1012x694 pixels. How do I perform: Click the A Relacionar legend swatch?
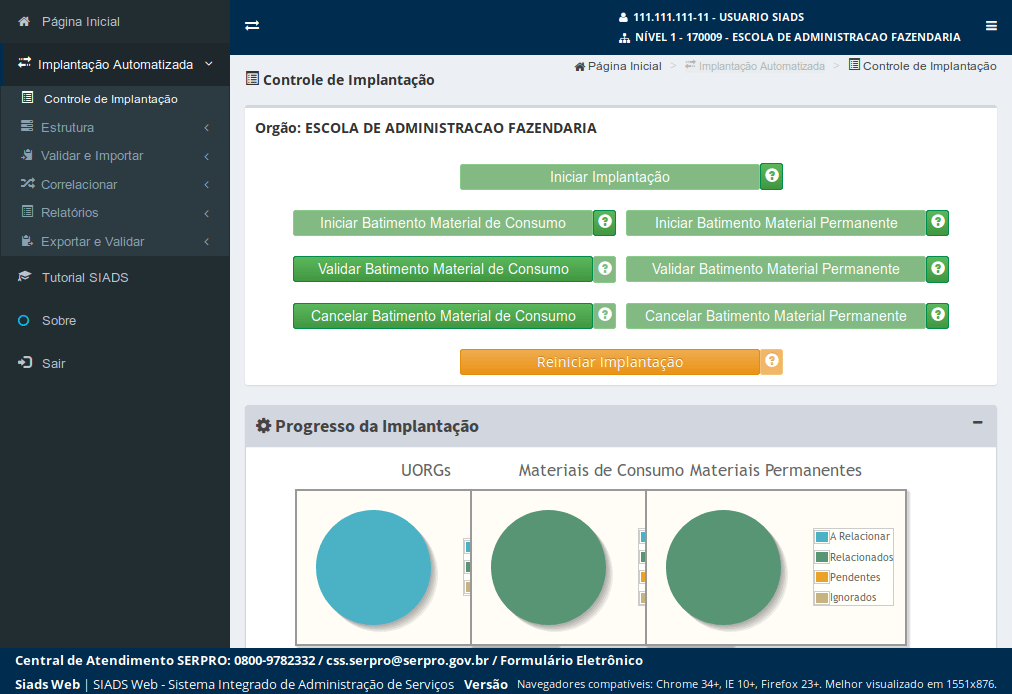(822, 536)
